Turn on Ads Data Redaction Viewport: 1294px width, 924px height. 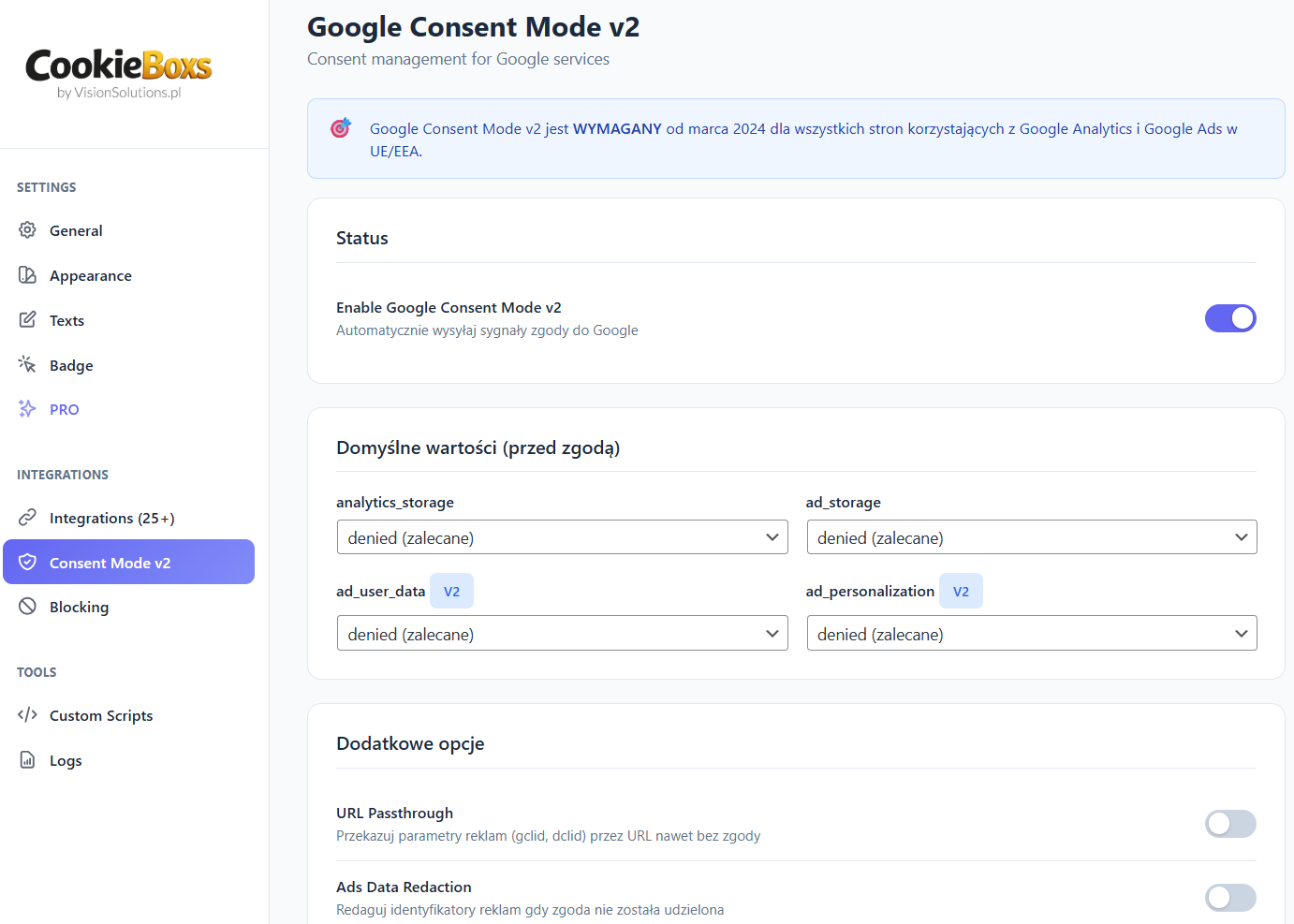pyautogui.click(x=1230, y=898)
